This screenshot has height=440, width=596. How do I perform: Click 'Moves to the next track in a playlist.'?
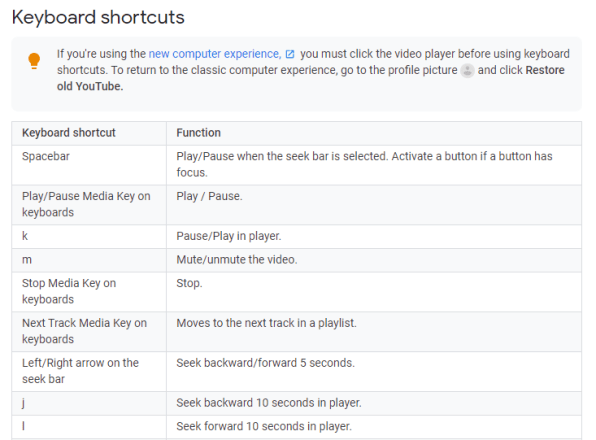[266, 323]
